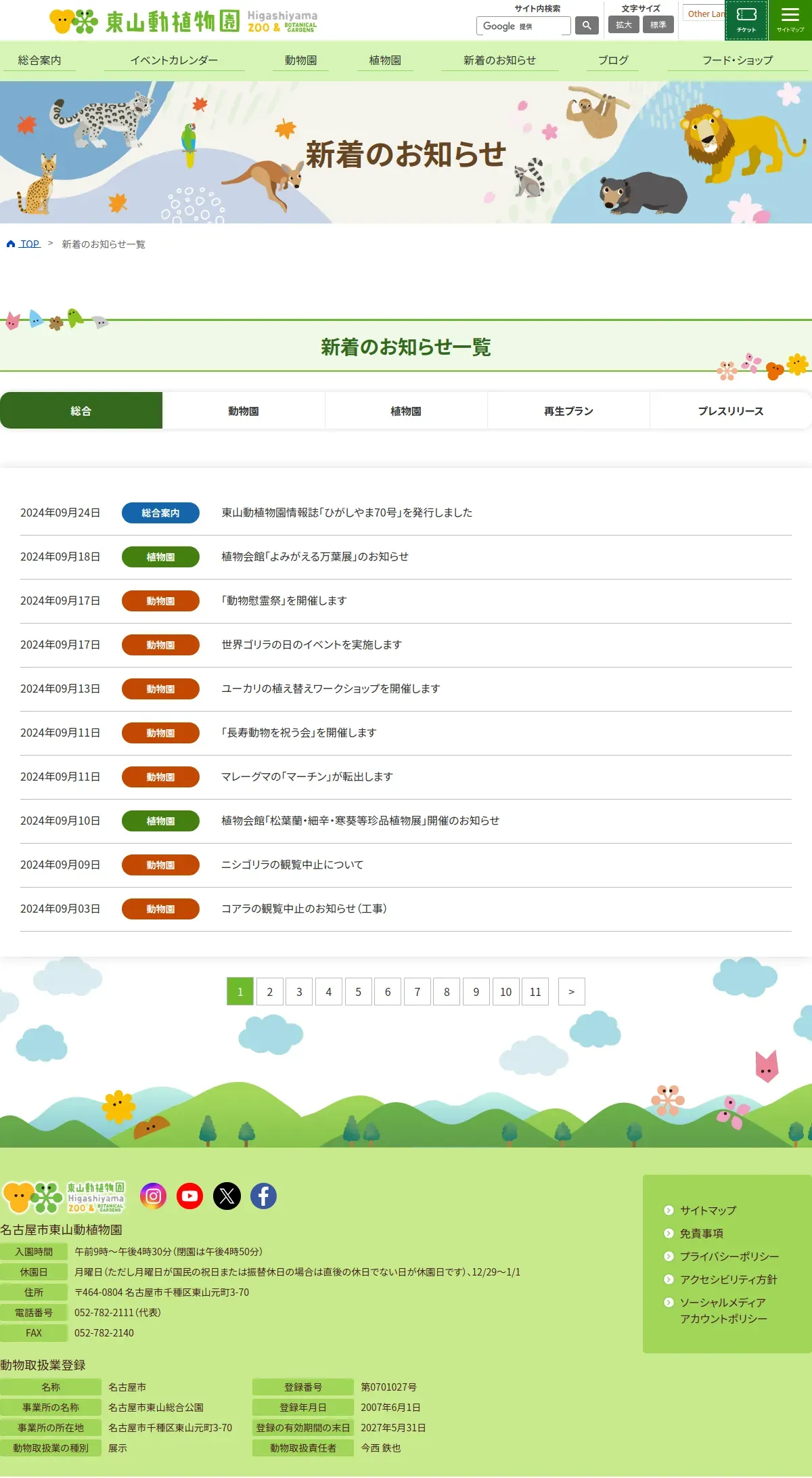Image resolution: width=812 pixels, height=1478 pixels.
Task: Click the blue 総合案内 category badge
Action: (x=160, y=513)
